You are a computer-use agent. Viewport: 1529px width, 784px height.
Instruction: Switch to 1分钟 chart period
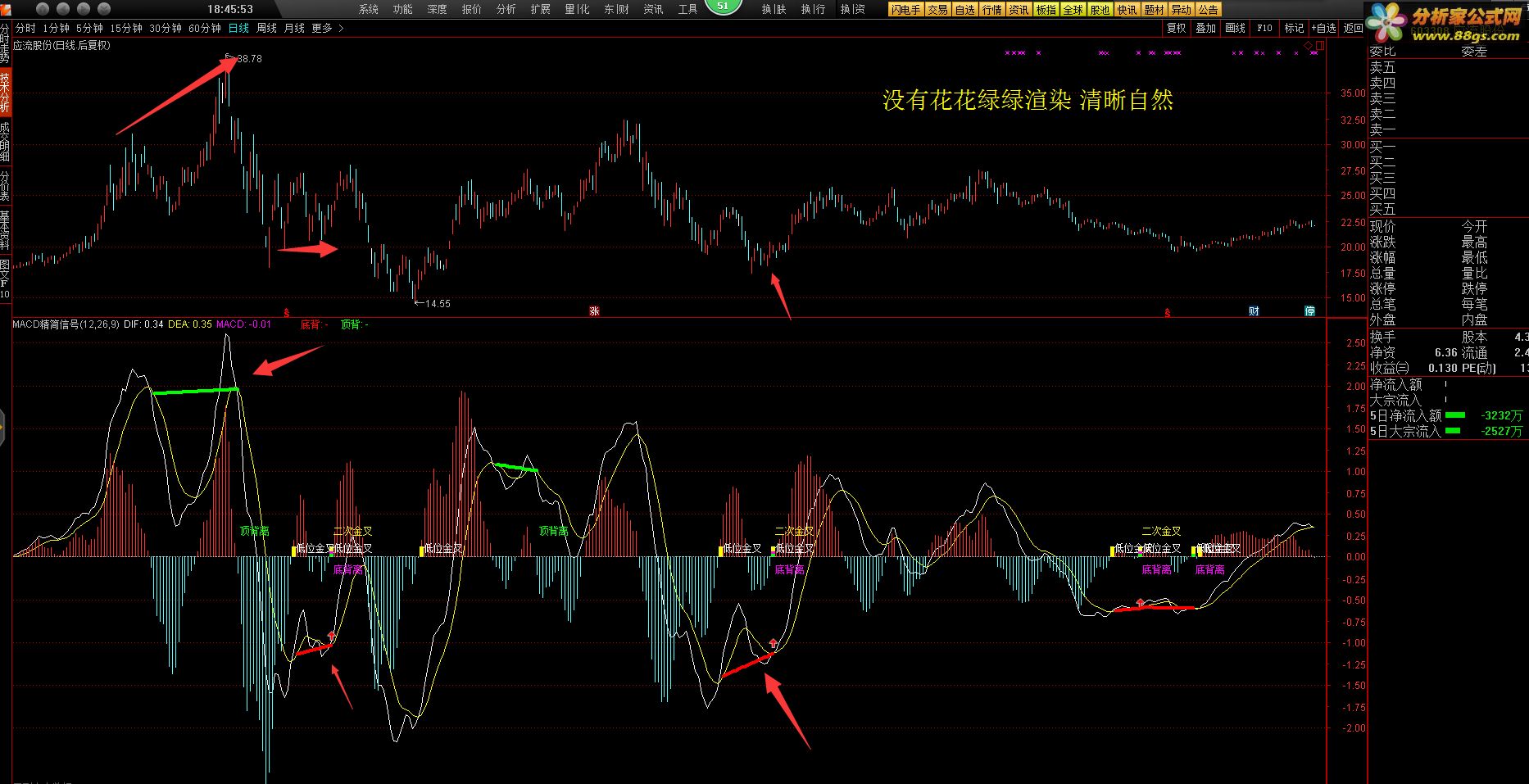[57, 28]
